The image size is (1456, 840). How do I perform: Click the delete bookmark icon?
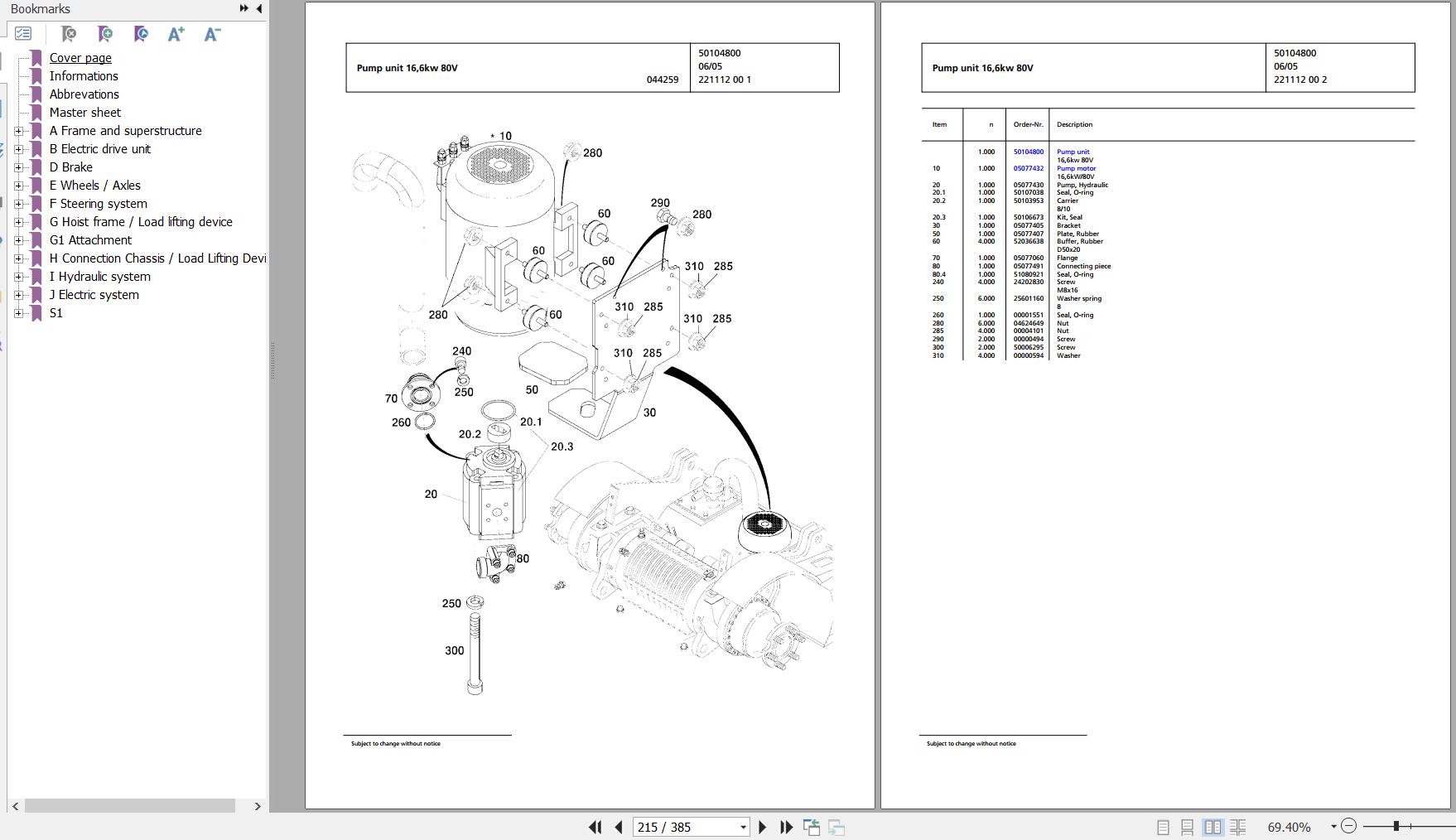[x=69, y=34]
